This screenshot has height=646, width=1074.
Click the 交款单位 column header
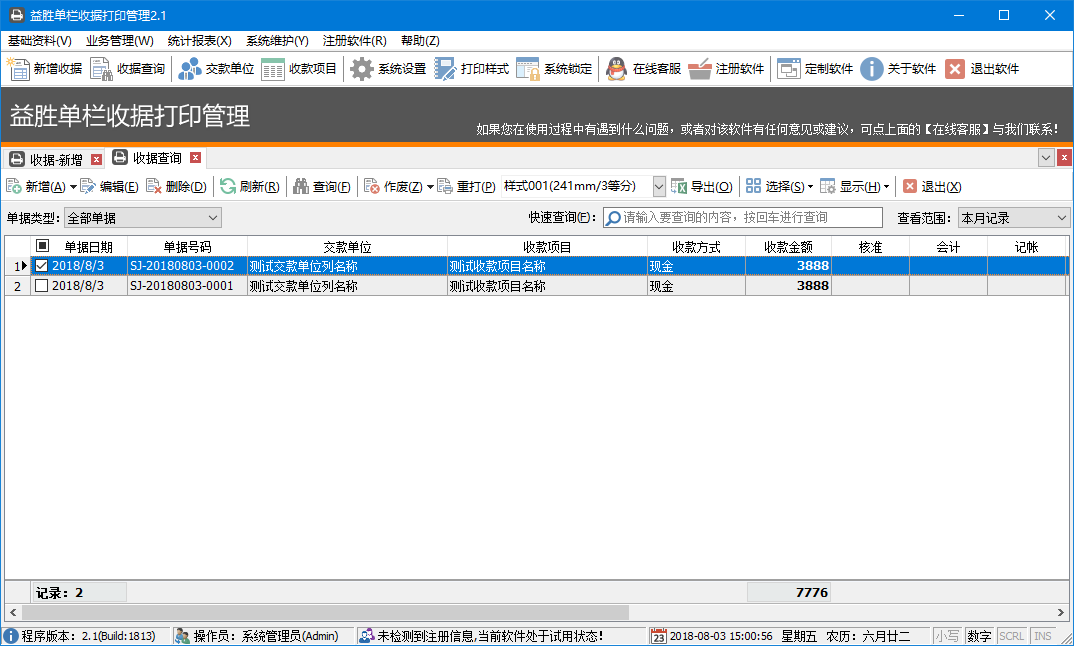pyautogui.click(x=347, y=247)
